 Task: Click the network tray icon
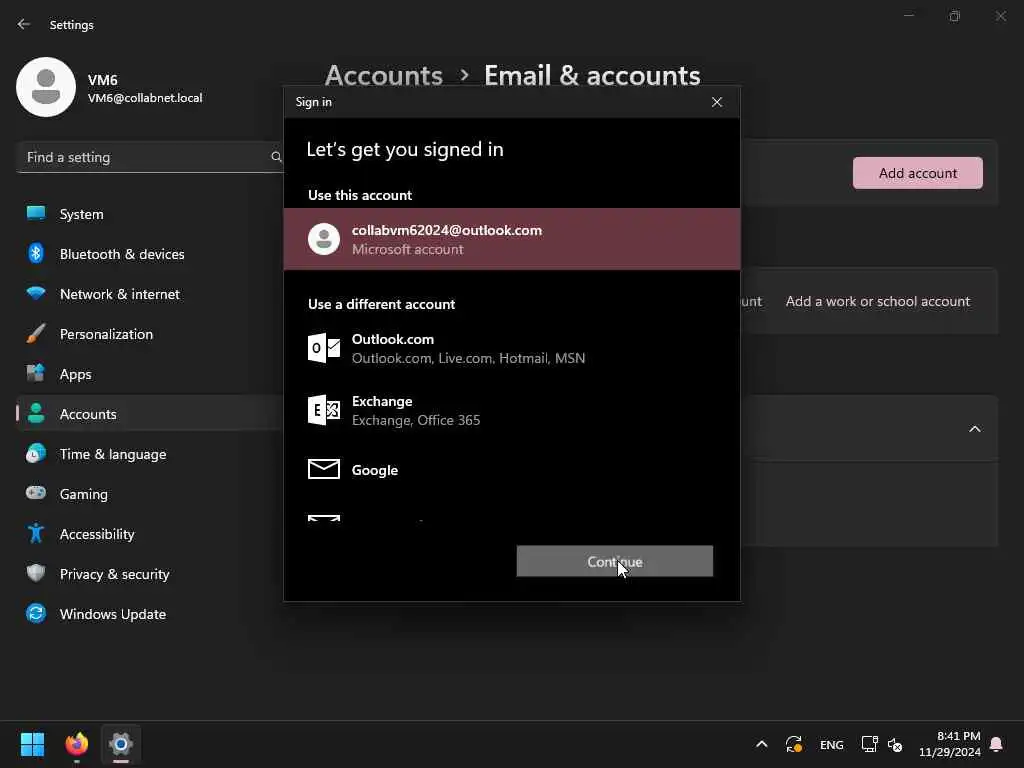click(x=869, y=744)
